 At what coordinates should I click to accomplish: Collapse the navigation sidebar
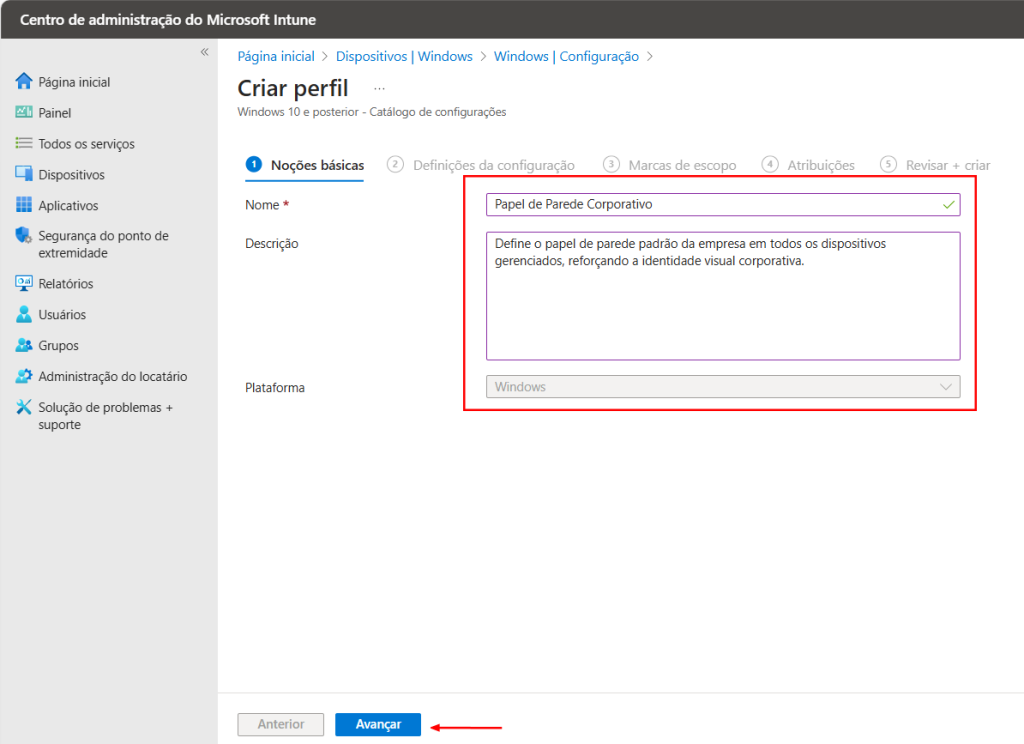pyautogui.click(x=203, y=51)
